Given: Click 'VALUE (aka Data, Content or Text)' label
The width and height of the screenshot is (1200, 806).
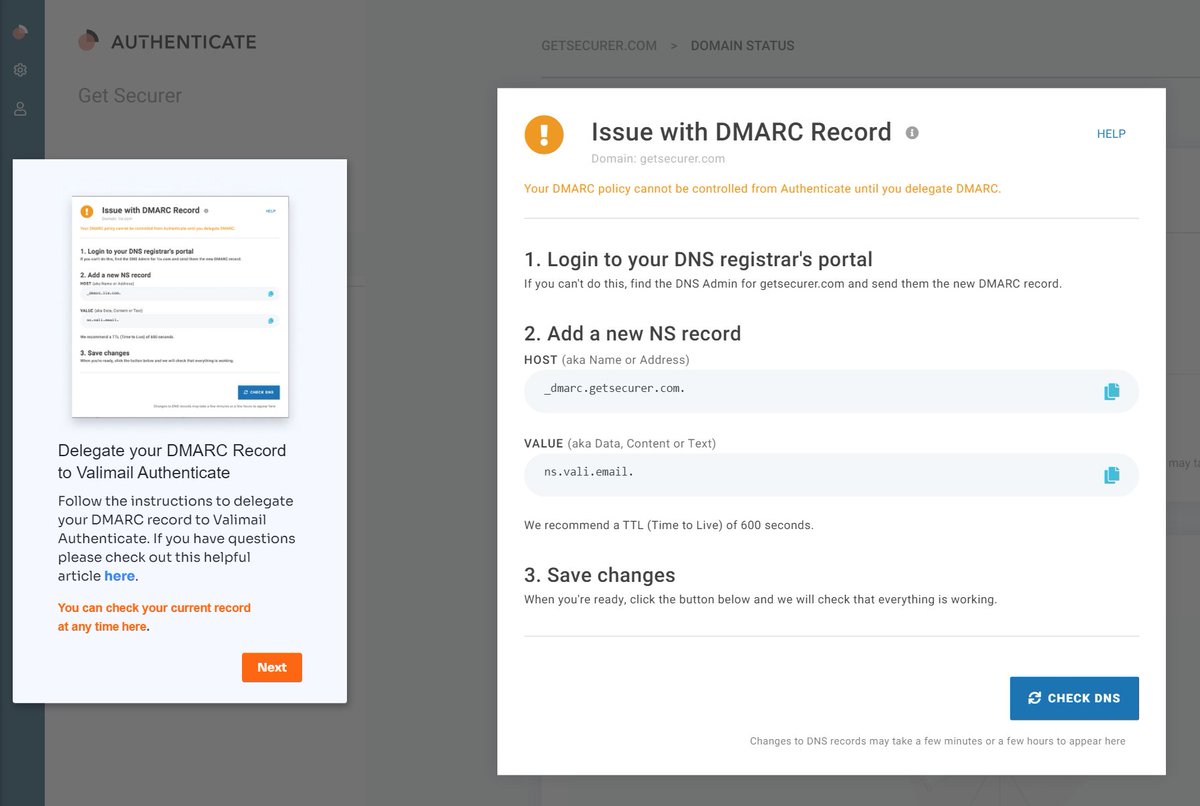Looking at the screenshot, I should coord(620,443).
